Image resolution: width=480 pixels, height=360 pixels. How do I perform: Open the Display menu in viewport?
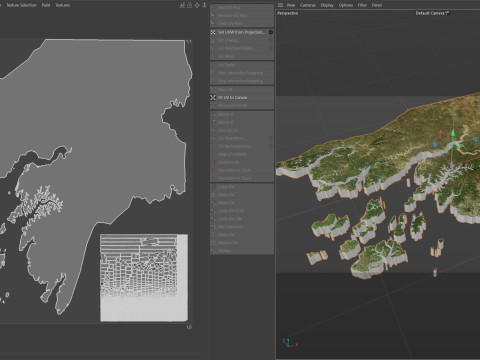pos(327,5)
